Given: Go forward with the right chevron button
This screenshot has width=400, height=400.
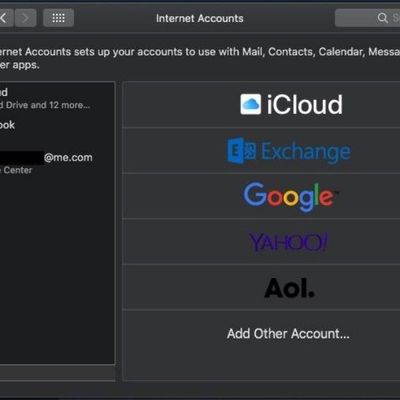Looking at the screenshot, I should pyautogui.click(x=25, y=18).
